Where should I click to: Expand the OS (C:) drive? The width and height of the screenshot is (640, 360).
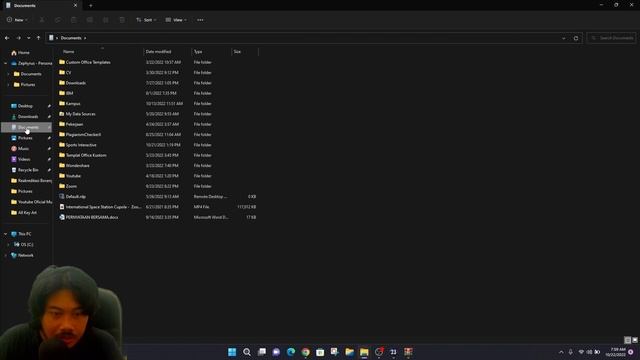(x=8, y=244)
